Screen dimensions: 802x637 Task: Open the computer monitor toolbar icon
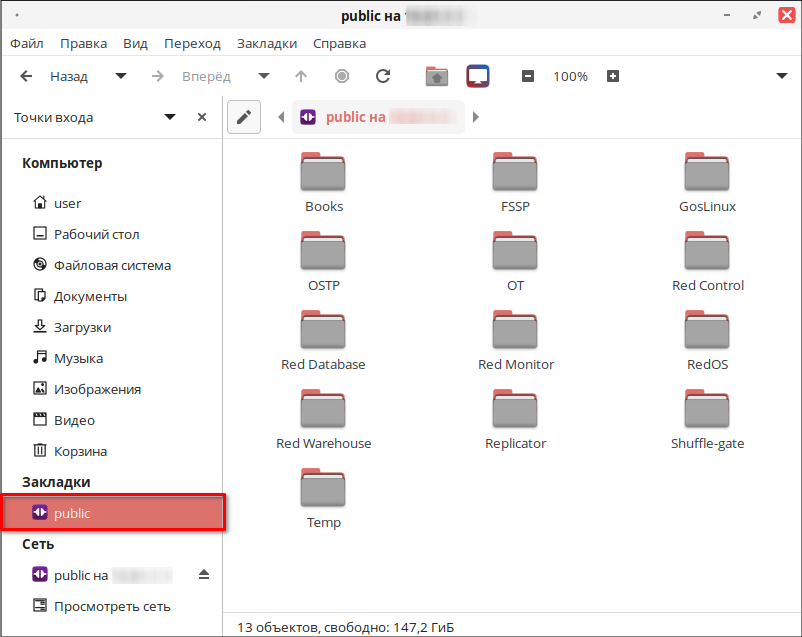click(x=478, y=76)
